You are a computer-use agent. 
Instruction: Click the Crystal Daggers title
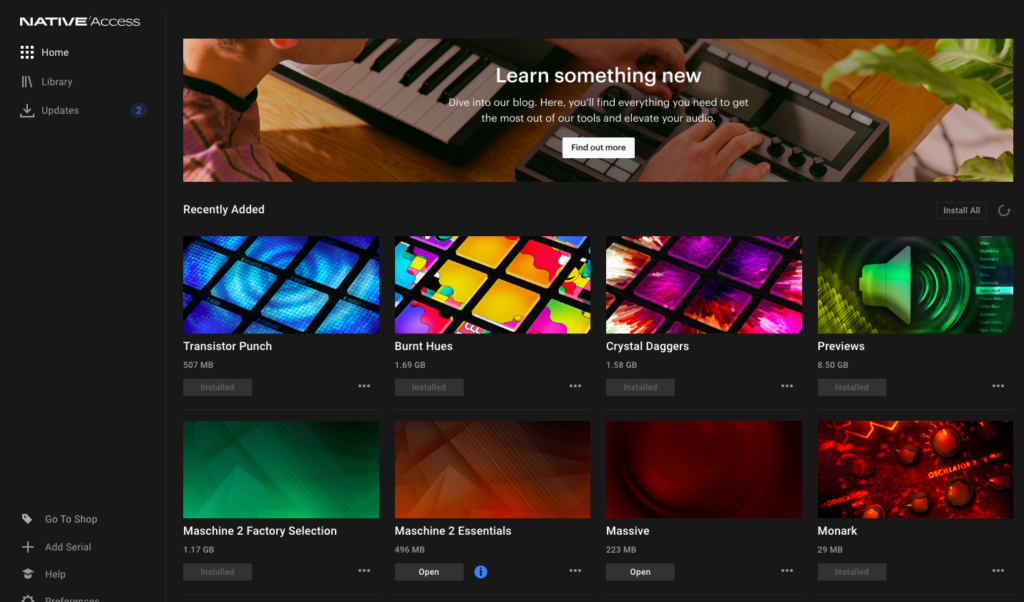[647, 346]
